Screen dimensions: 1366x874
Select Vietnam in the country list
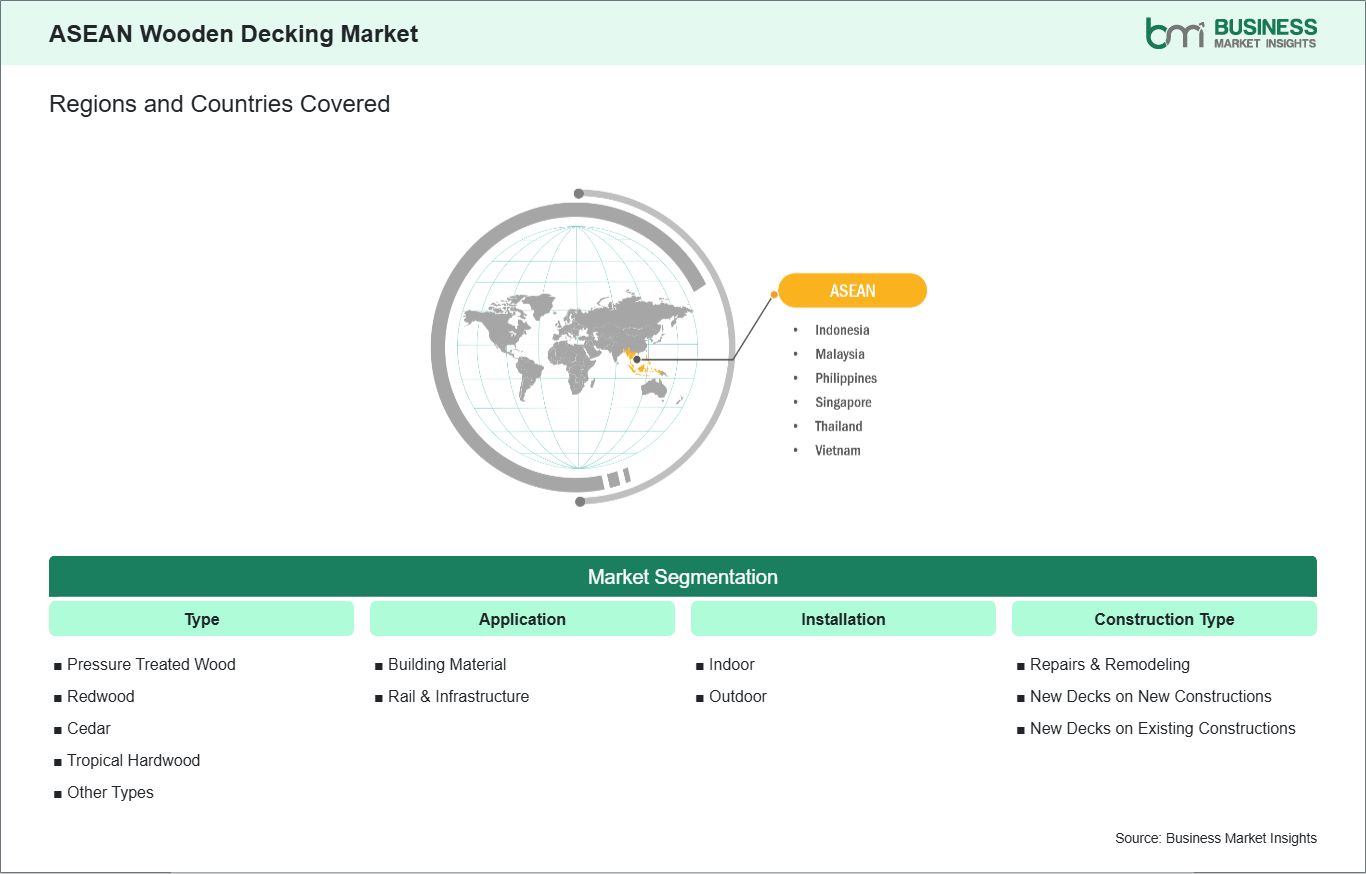[x=838, y=450]
